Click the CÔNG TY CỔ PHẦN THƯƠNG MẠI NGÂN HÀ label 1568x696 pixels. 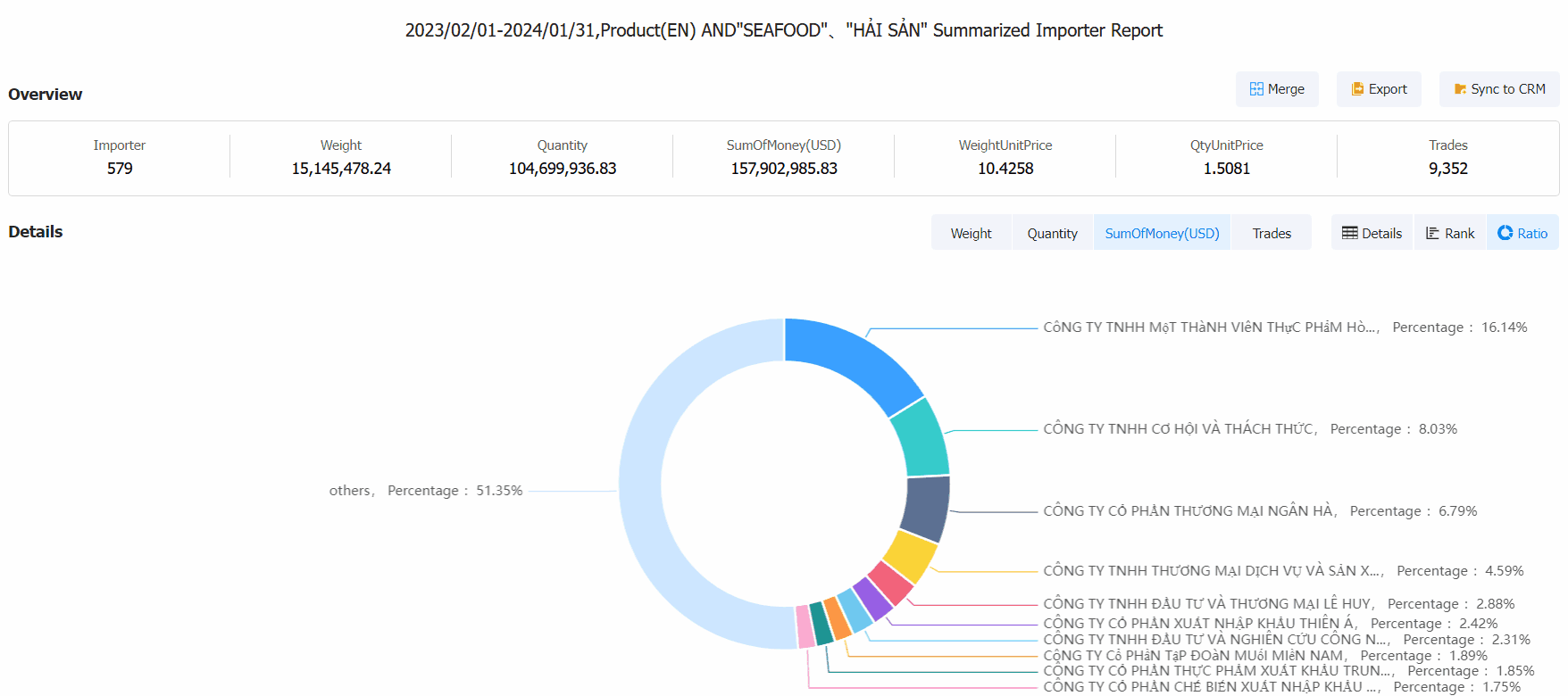[1189, 511]
